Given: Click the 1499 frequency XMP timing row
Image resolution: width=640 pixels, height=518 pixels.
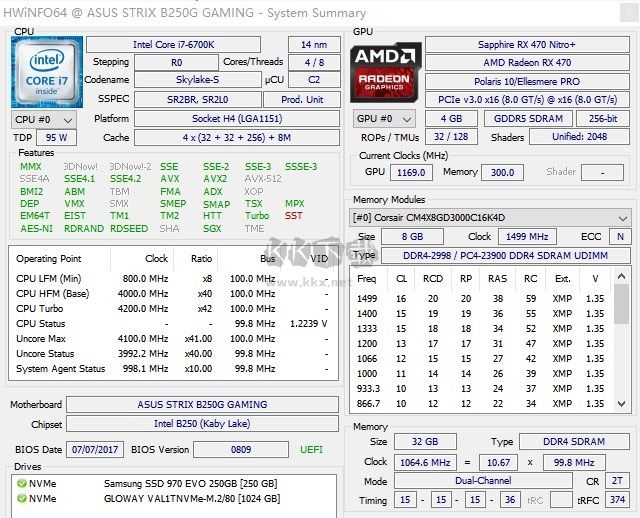Looking at the screenshot, I should (x=481, y=299).
